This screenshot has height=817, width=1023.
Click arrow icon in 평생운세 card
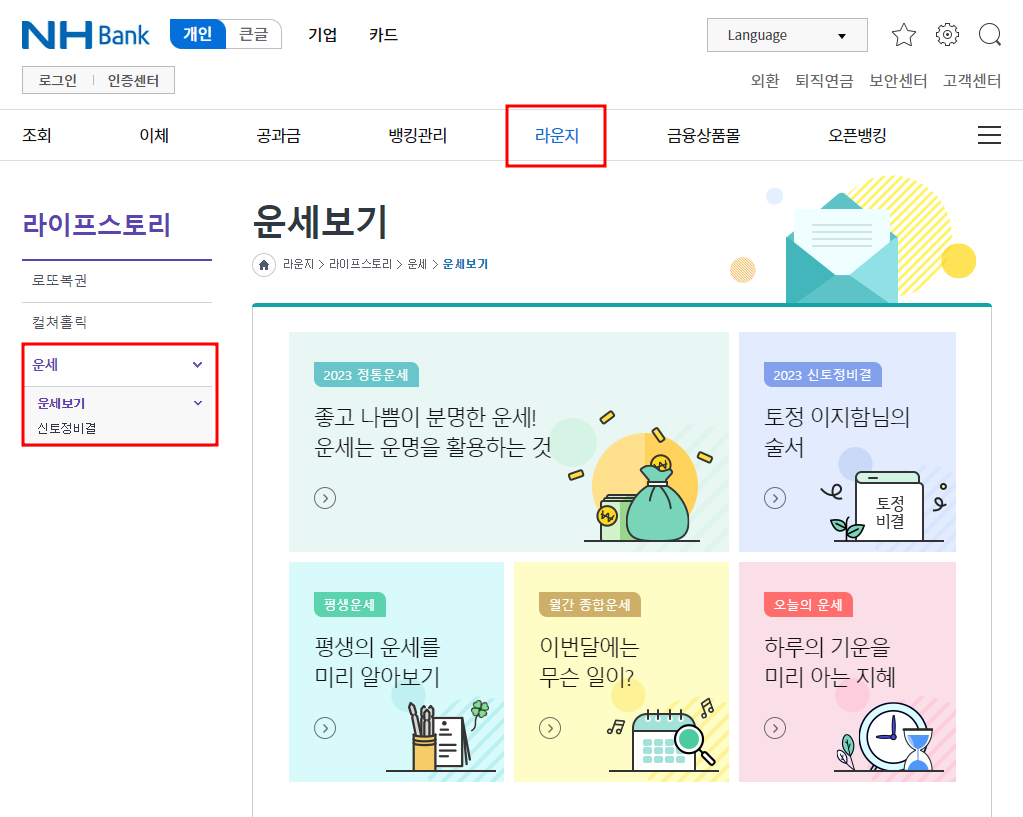pyautogui.click(x=325, y=728)
